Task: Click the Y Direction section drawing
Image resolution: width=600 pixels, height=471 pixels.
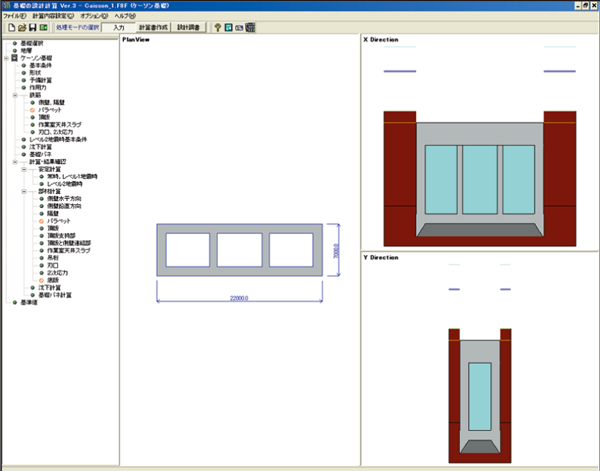Action: pos(480,396)
